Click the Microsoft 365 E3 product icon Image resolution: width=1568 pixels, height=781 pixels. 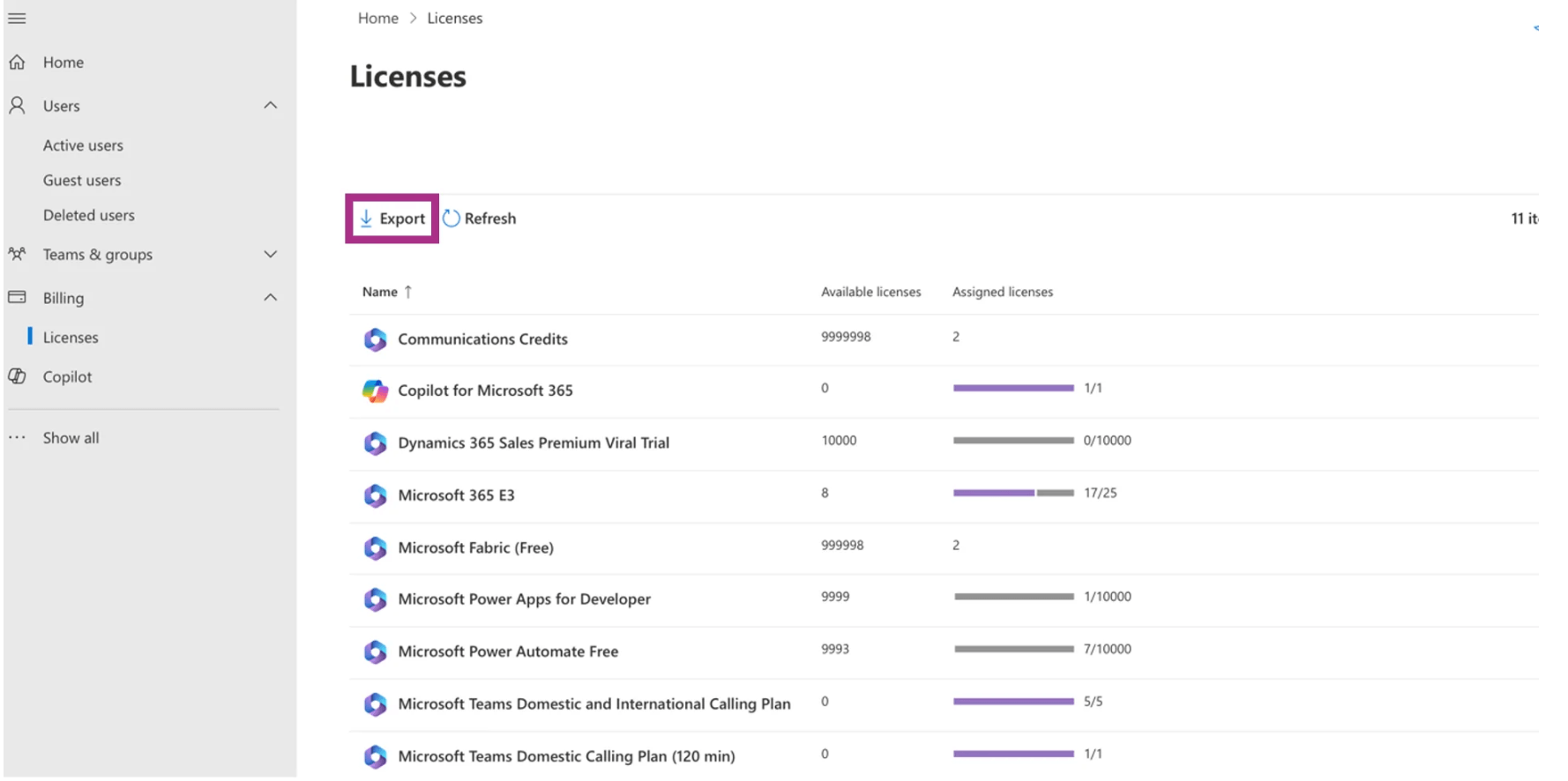click(375, 495)
